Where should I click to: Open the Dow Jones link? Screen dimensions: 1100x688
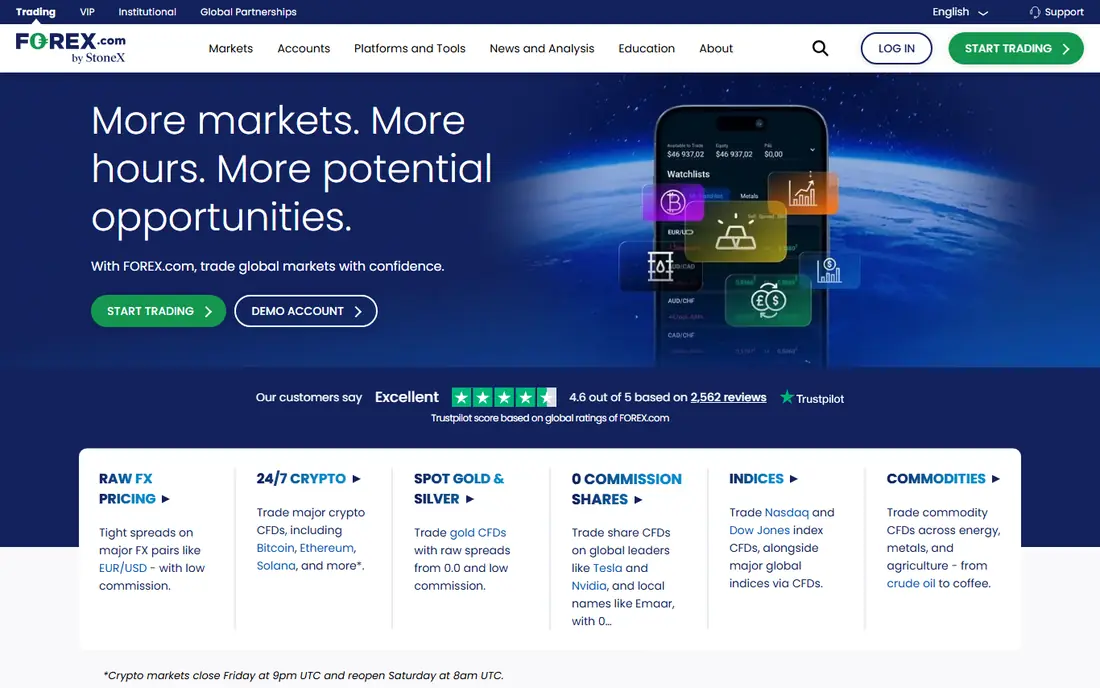point(759,530)
